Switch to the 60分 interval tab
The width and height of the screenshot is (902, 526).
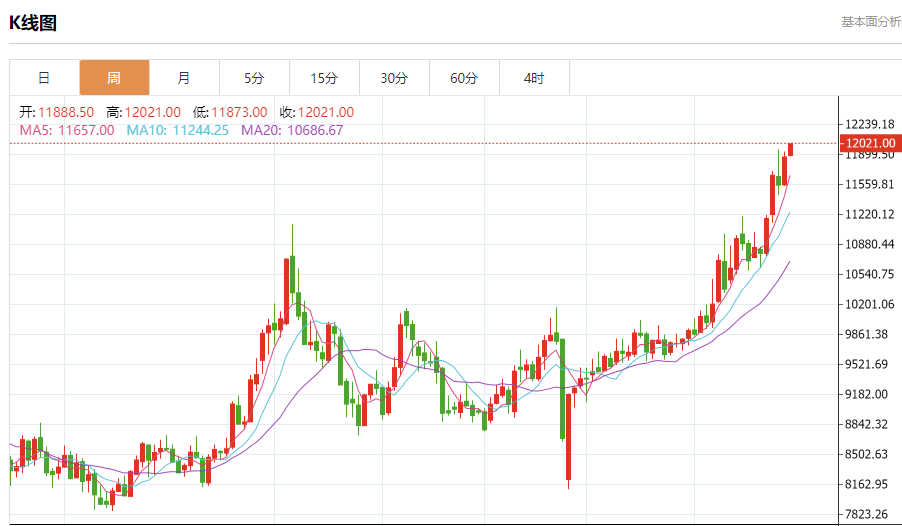(x=464, y=78)
